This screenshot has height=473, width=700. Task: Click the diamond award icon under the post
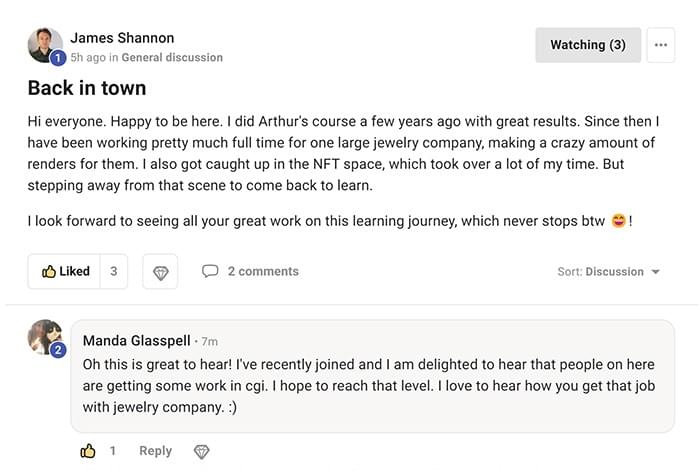point(160,272)
